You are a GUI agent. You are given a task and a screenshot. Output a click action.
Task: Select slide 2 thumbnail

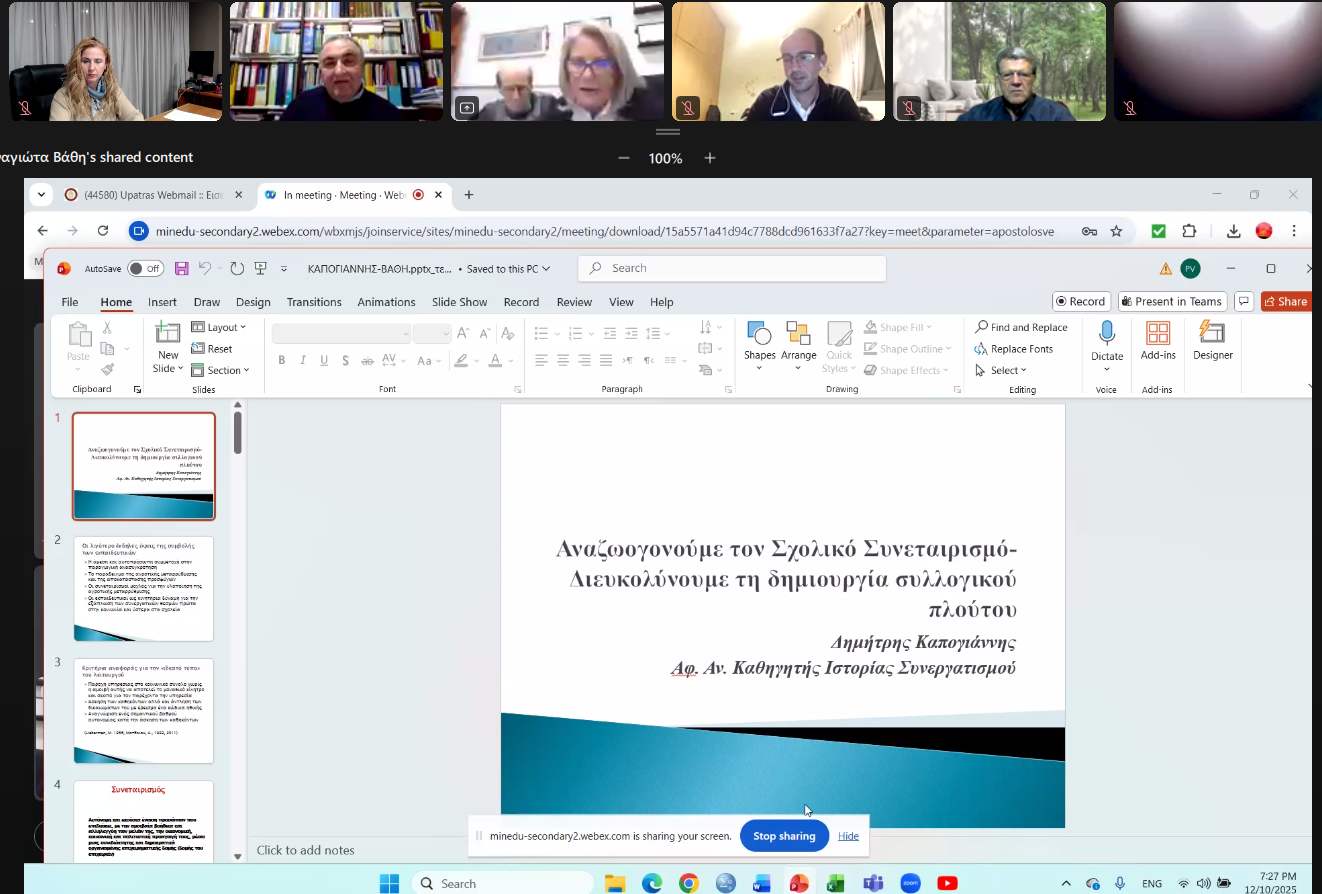click(143, 588)
